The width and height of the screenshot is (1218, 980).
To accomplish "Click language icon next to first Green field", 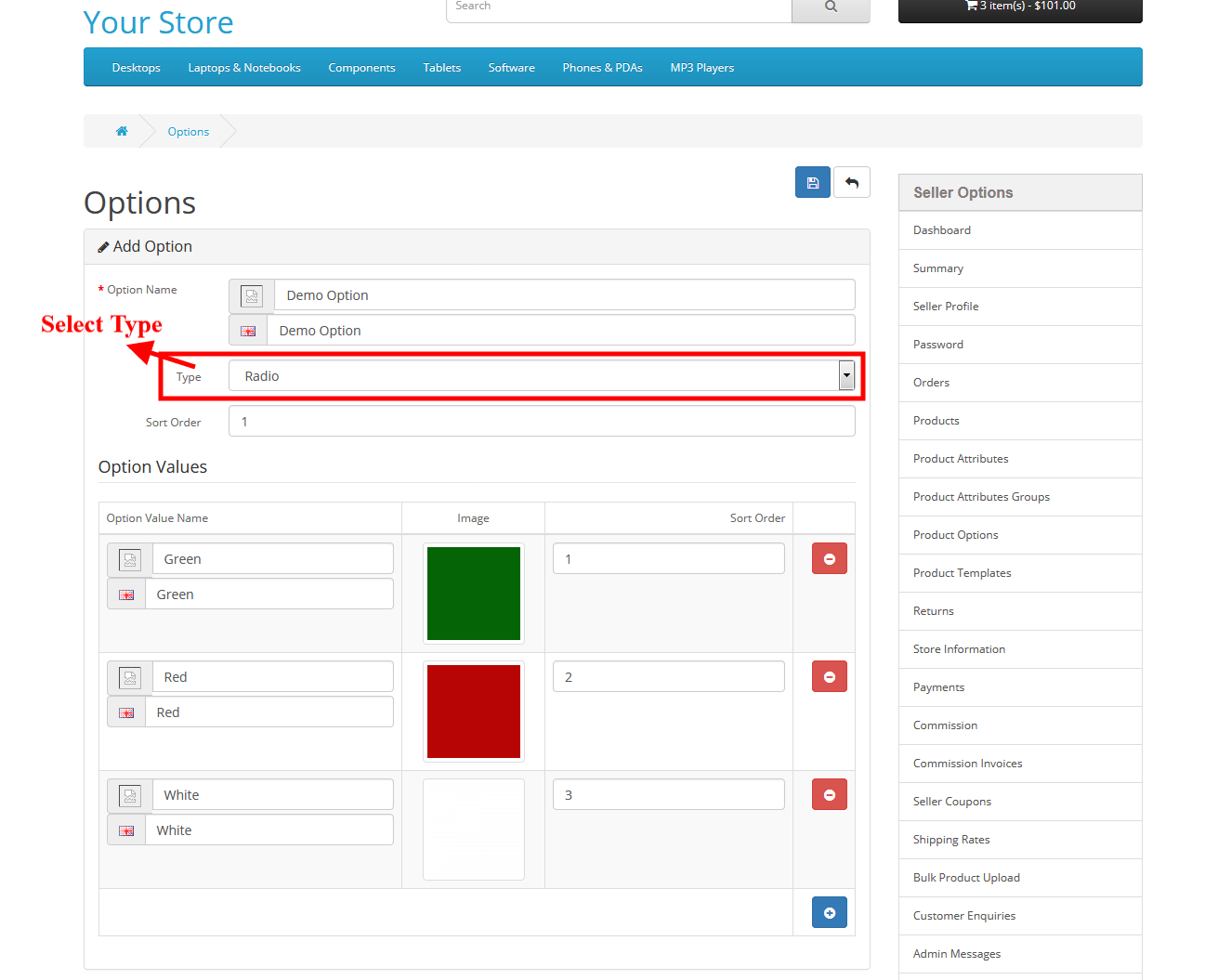I will click(x=130, y=559).
